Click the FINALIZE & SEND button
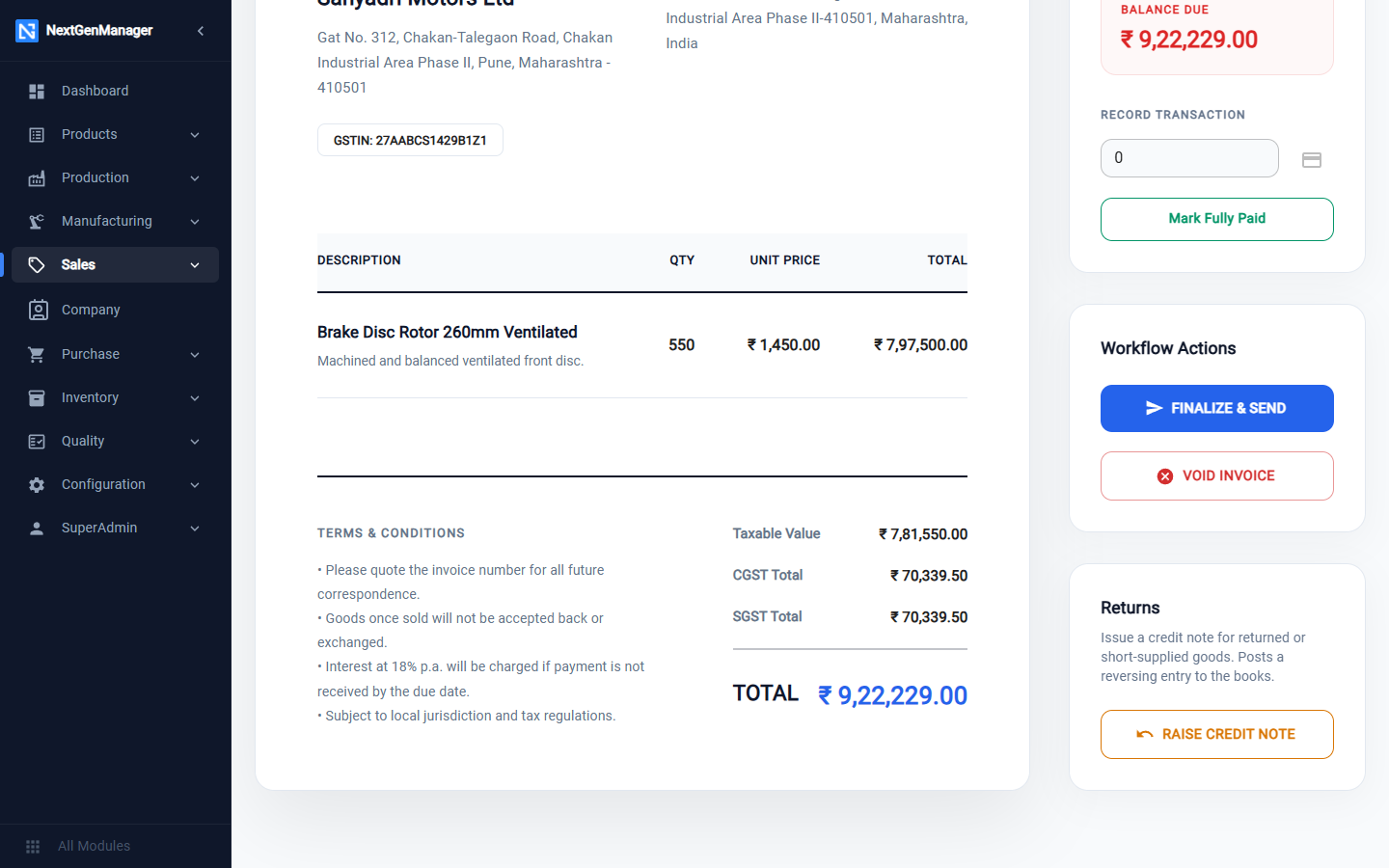 [x=1217, y=408]
